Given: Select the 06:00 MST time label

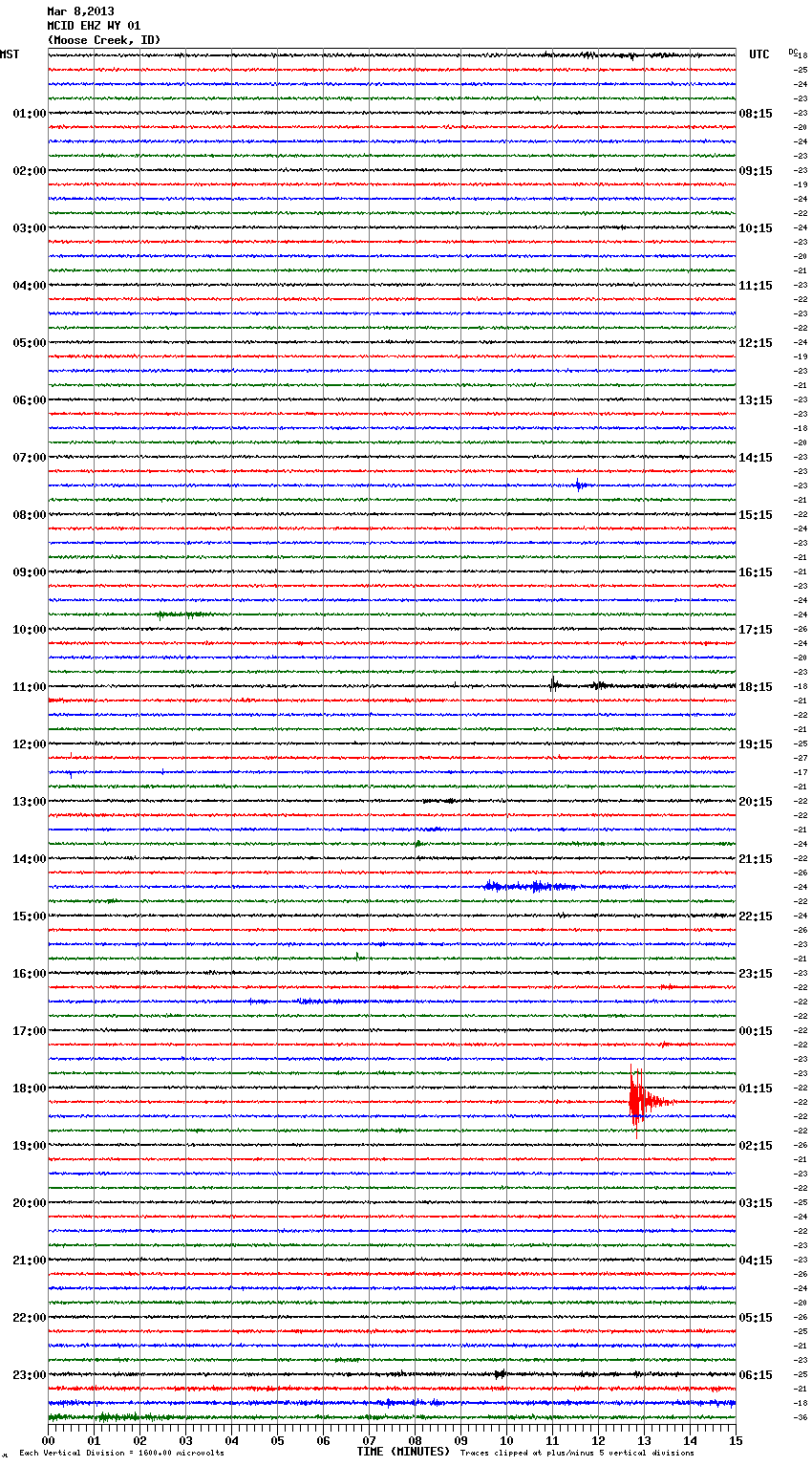Looking at the screenshot, I should [x=30, y=400].
